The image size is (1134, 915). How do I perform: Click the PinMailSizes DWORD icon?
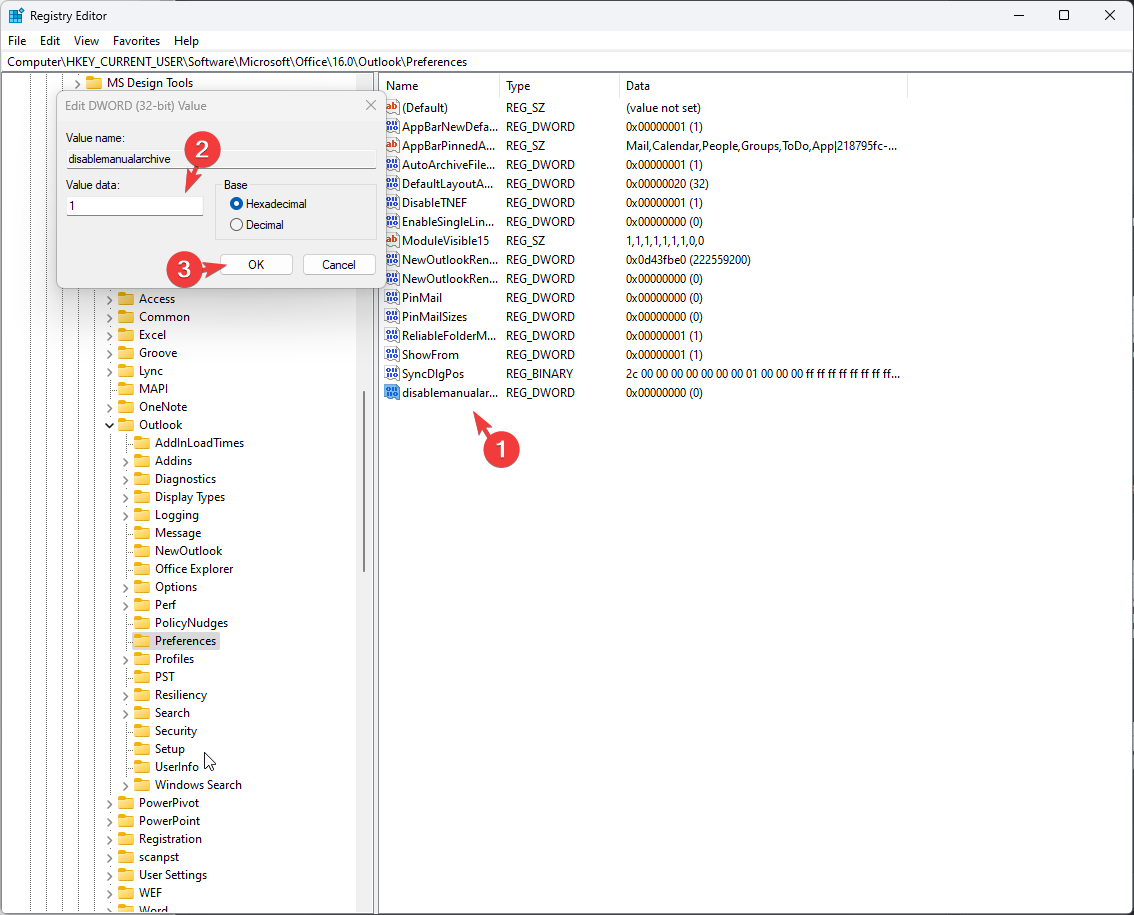[x=392, y=317]
